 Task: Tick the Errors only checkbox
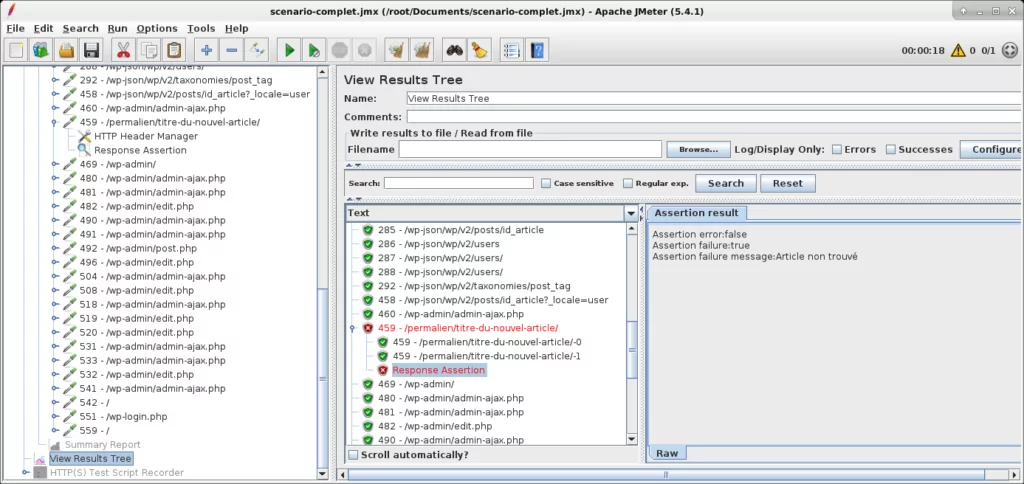coord(837,150)
